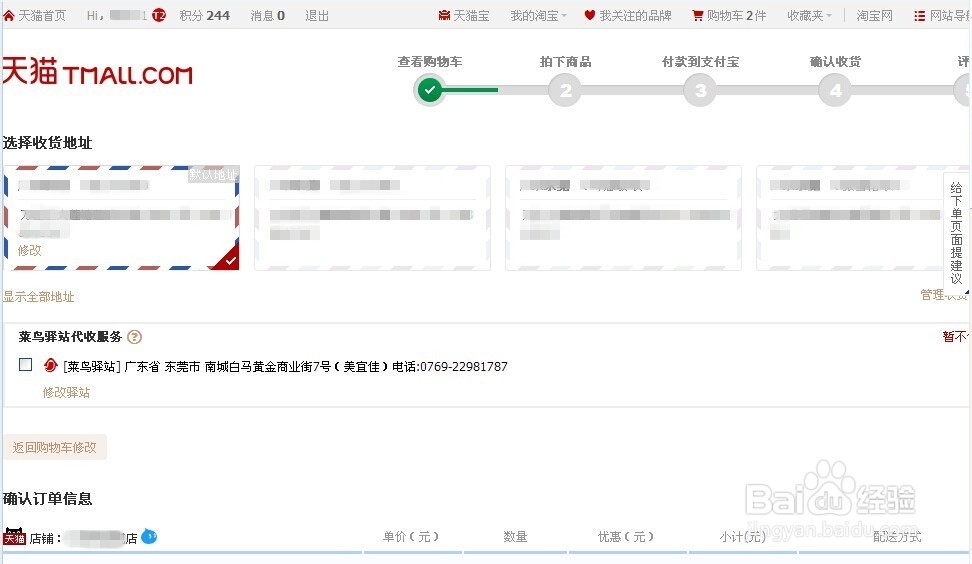Screen dimensions: 972x564
Task: Select the third address card
Action: (624, 218)
